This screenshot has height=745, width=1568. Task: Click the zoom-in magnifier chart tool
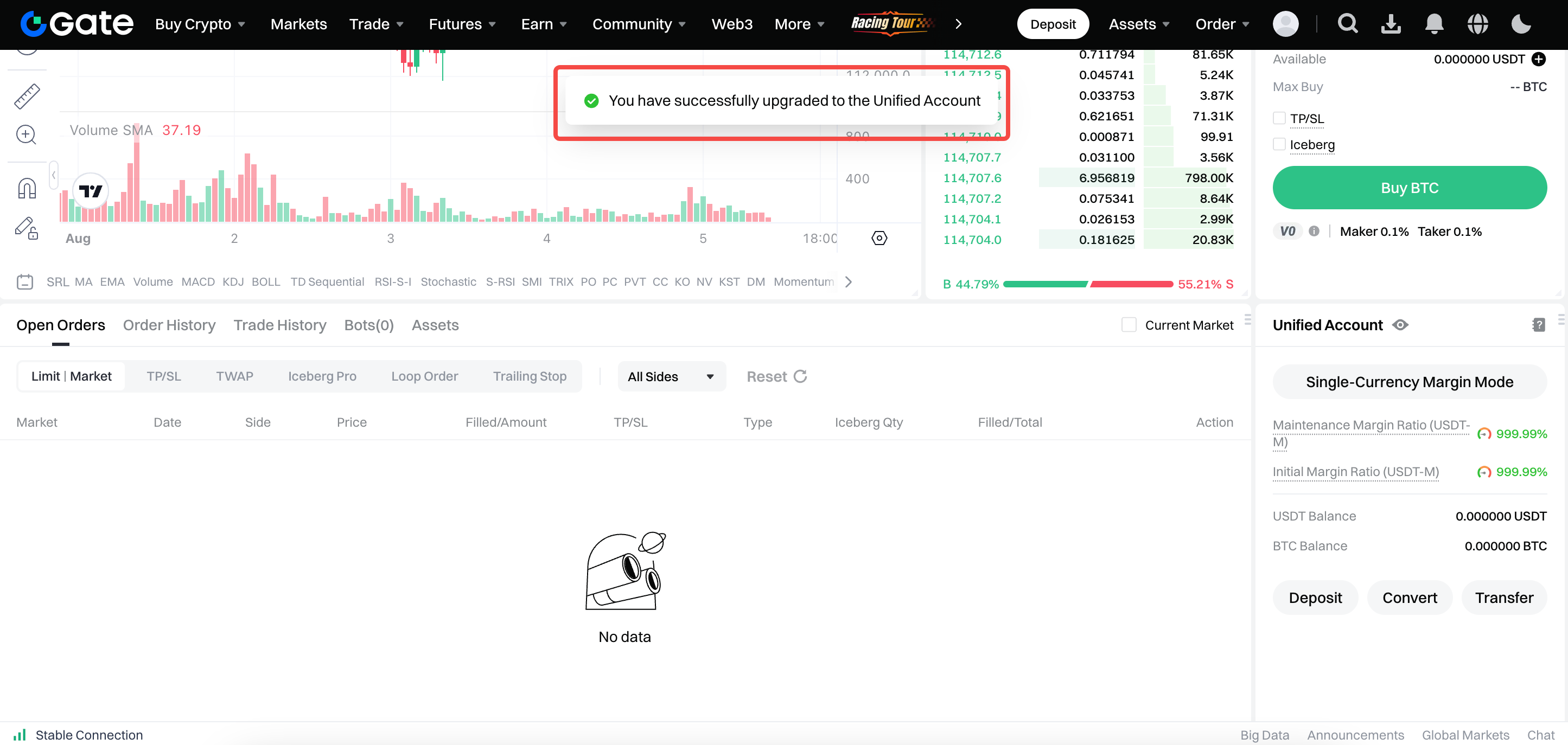tap(26, 134)
